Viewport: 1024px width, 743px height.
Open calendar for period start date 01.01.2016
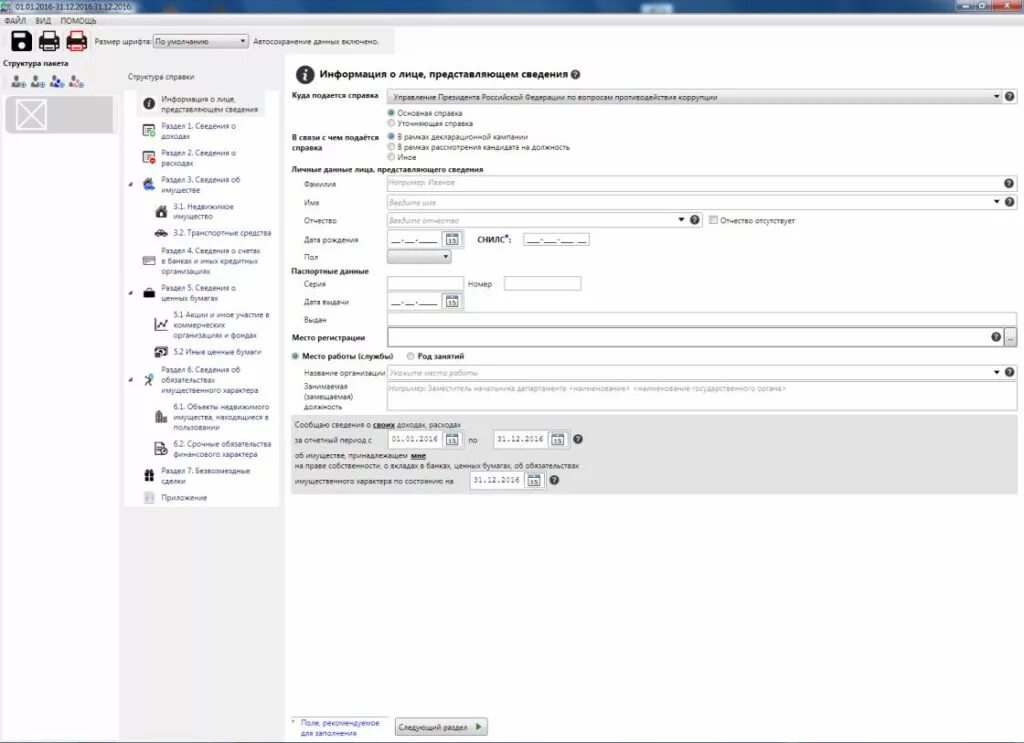pyautogui.click(x=452, y=439)
